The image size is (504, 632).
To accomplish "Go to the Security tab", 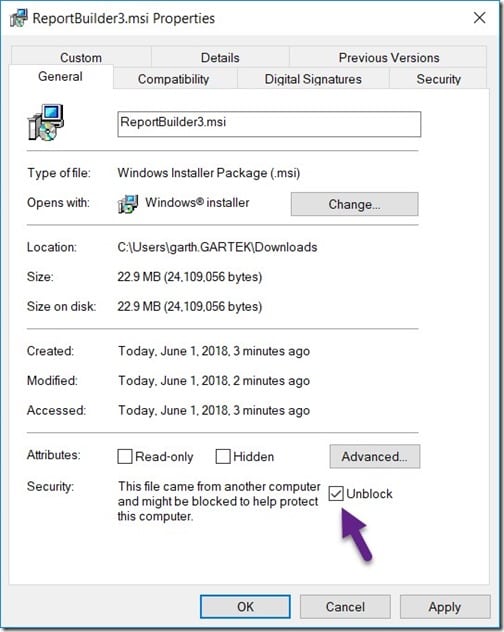I will 438,79.
